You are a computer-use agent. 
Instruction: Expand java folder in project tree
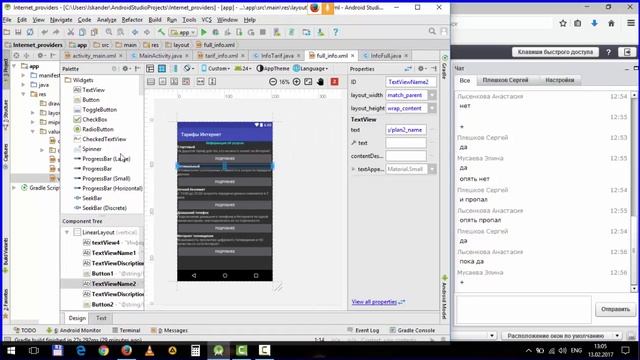[23, 85]
